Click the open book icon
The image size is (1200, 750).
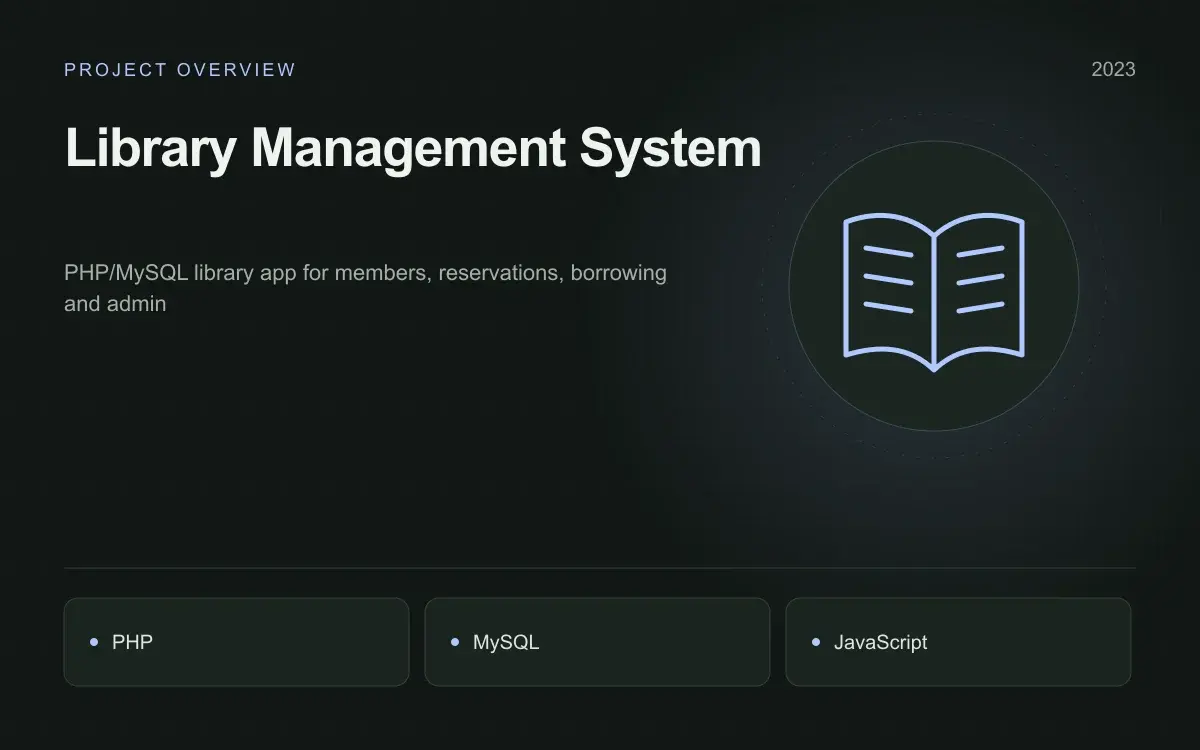coord(934,292)
